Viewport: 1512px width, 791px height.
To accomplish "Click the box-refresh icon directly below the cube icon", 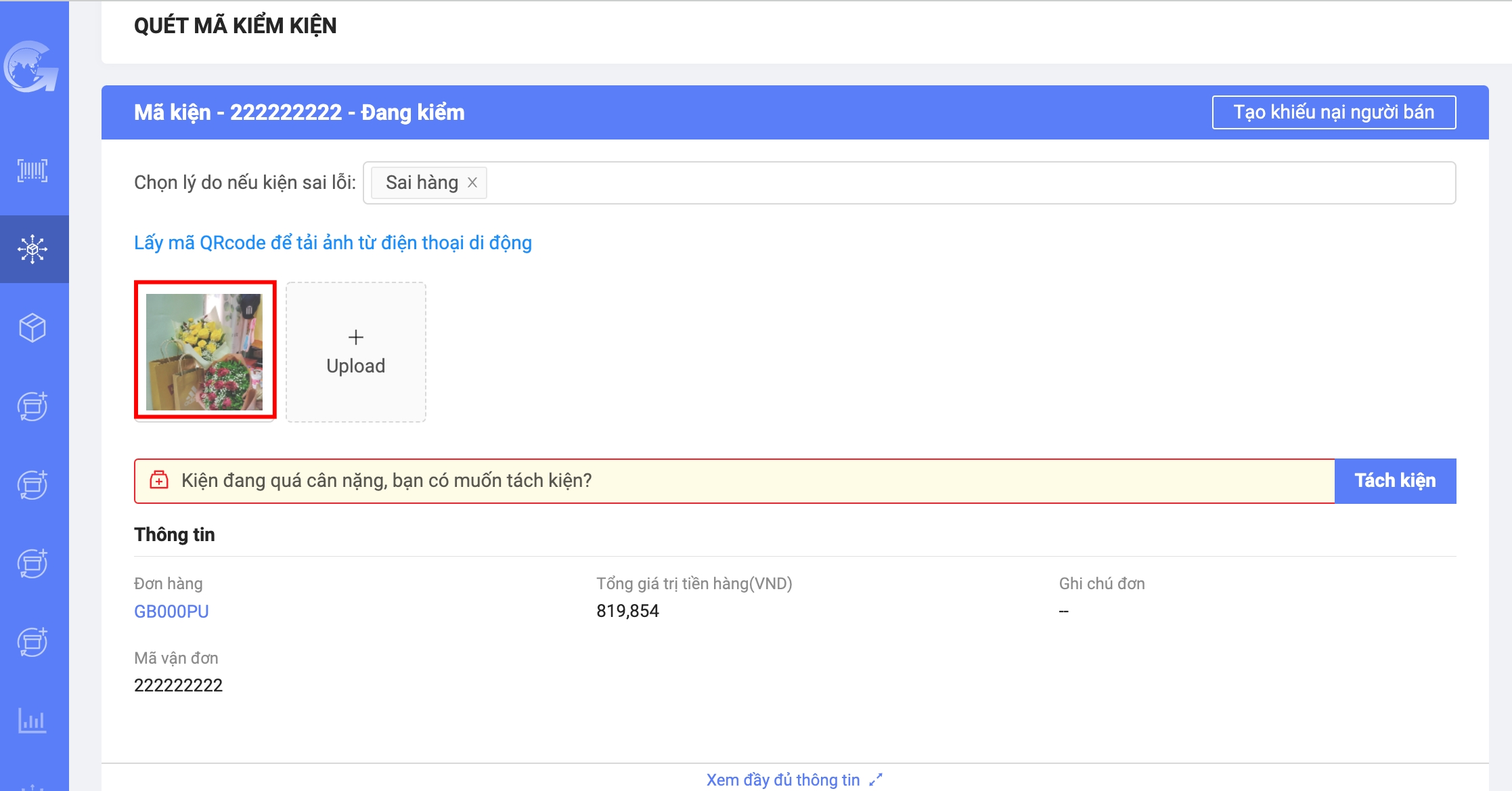I will point(32,406).
